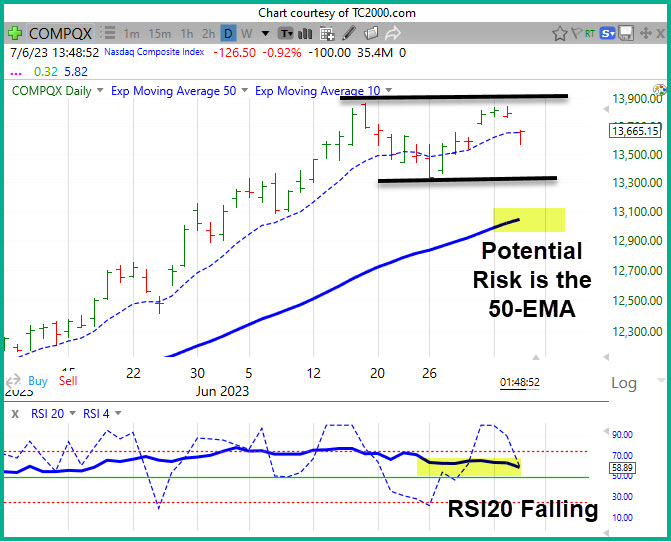
Task: Select the 15m timeframe
Action: coord(160,33)
